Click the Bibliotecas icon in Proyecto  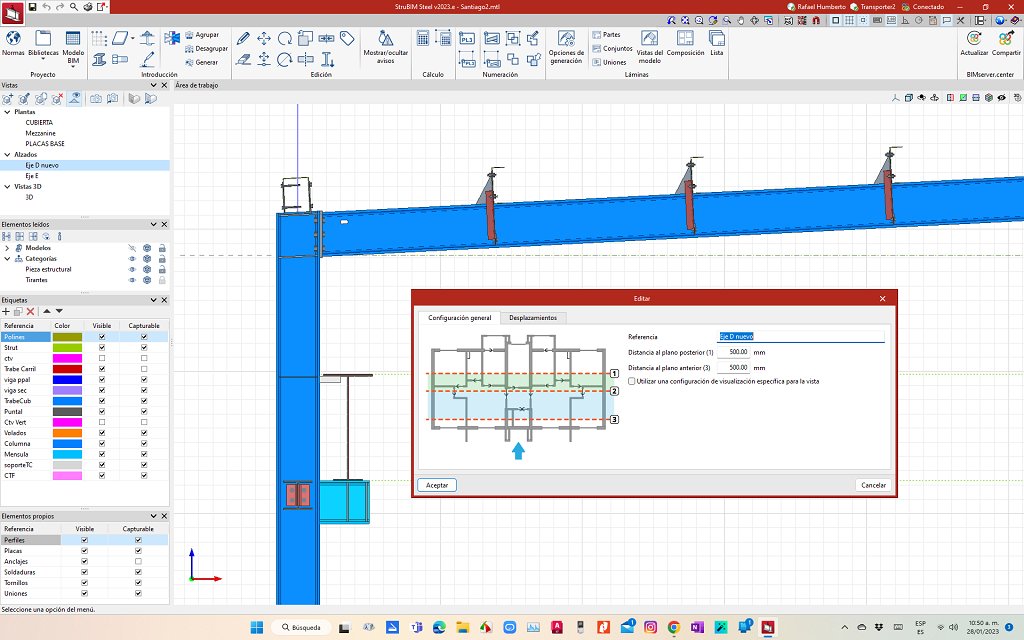point(43,38)
